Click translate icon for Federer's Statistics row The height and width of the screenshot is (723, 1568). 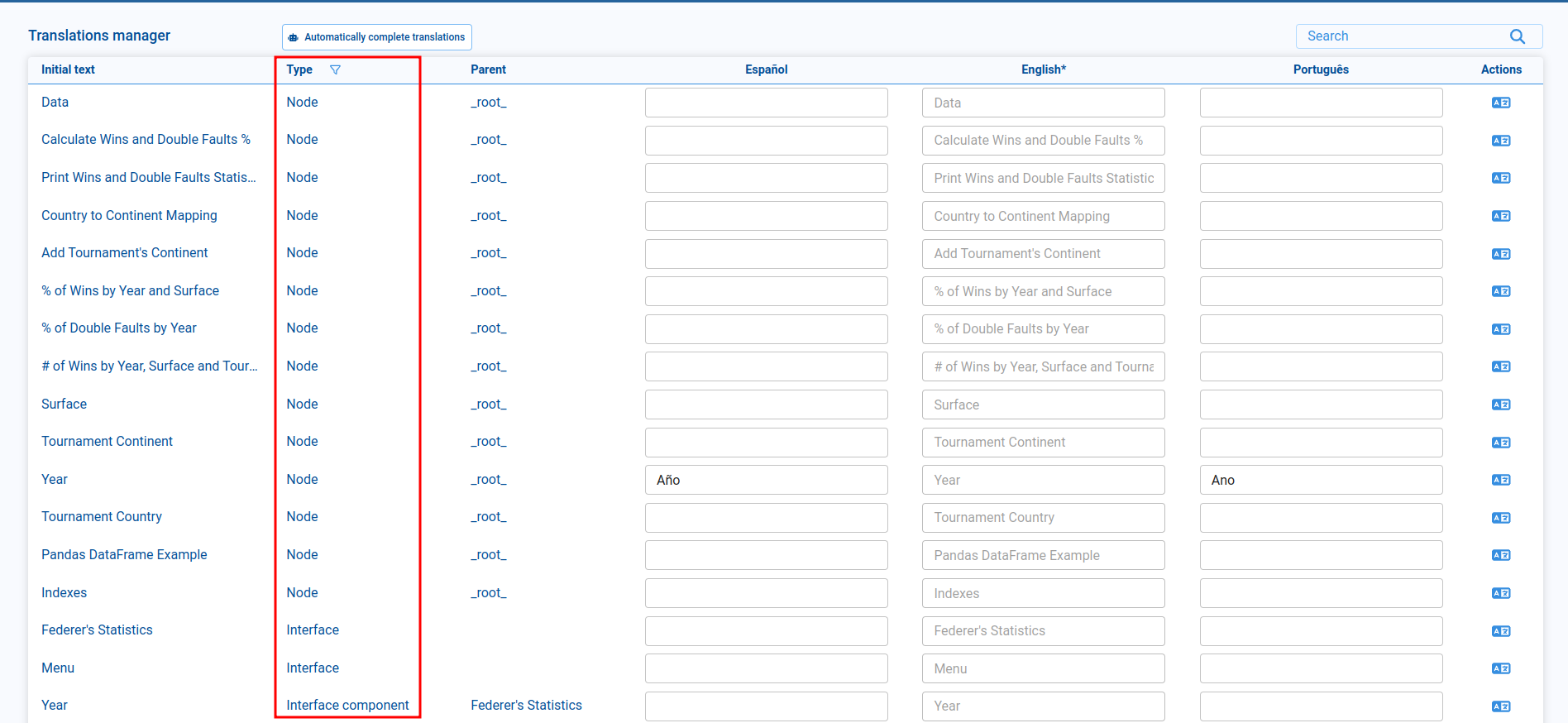tap(1500, 631)
